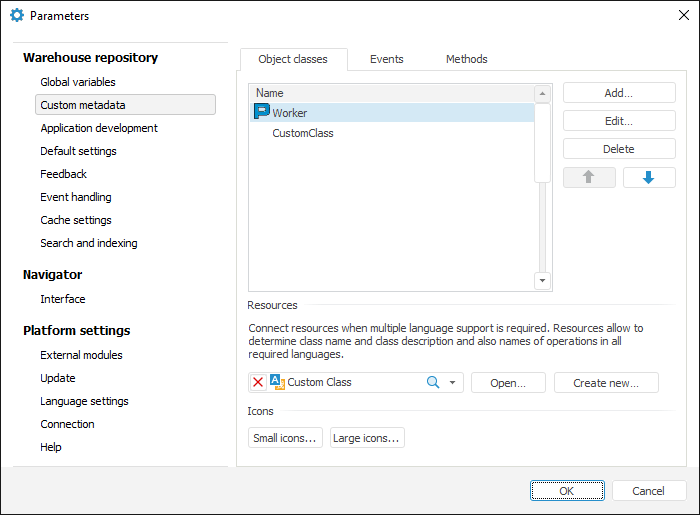This screenshot has height=515, width=700.
Task: Move selected class up with arrow button
Action: pyautogui.click(x=588, y=177)
